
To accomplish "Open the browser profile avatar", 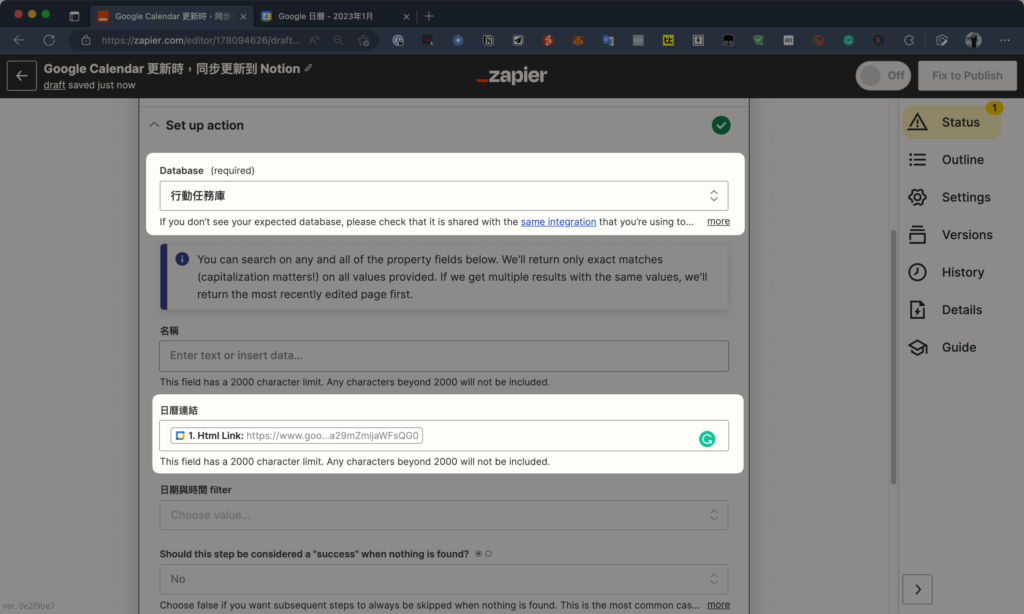I will (973, 40).
